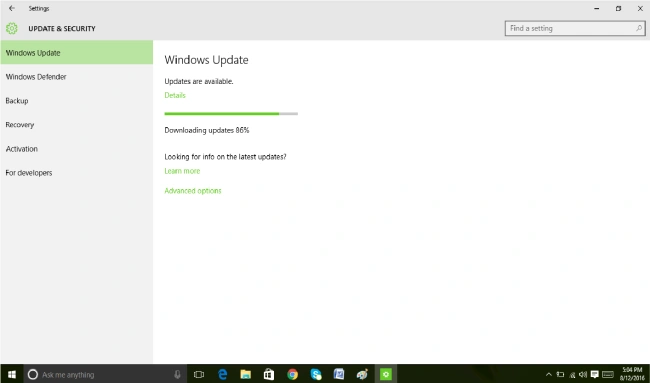Restore down the Settings window
Viewport: 650px width, 383px height.
pos(618,8)
